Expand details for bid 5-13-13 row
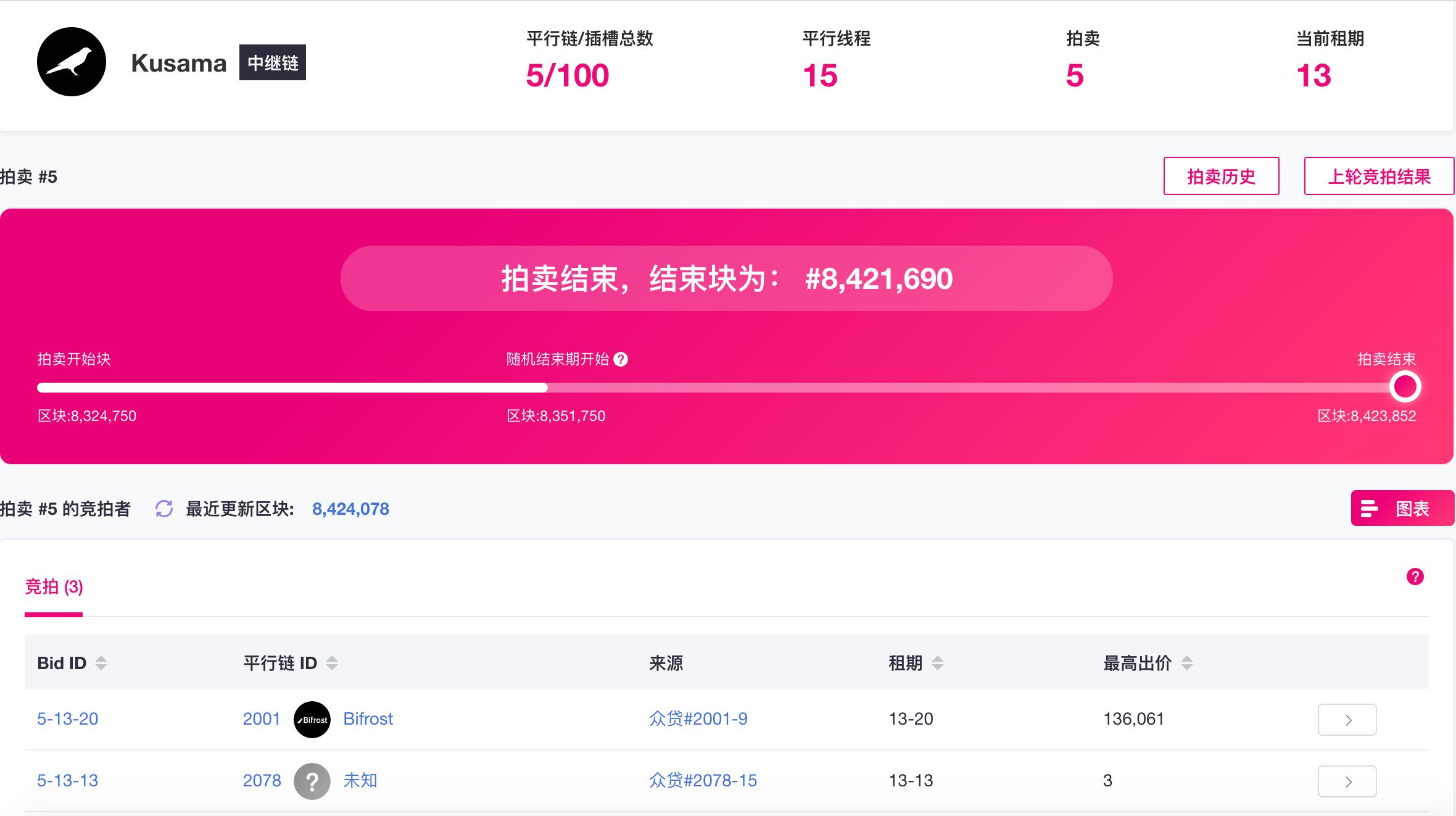The image size is (1456, 816). 1347,781
